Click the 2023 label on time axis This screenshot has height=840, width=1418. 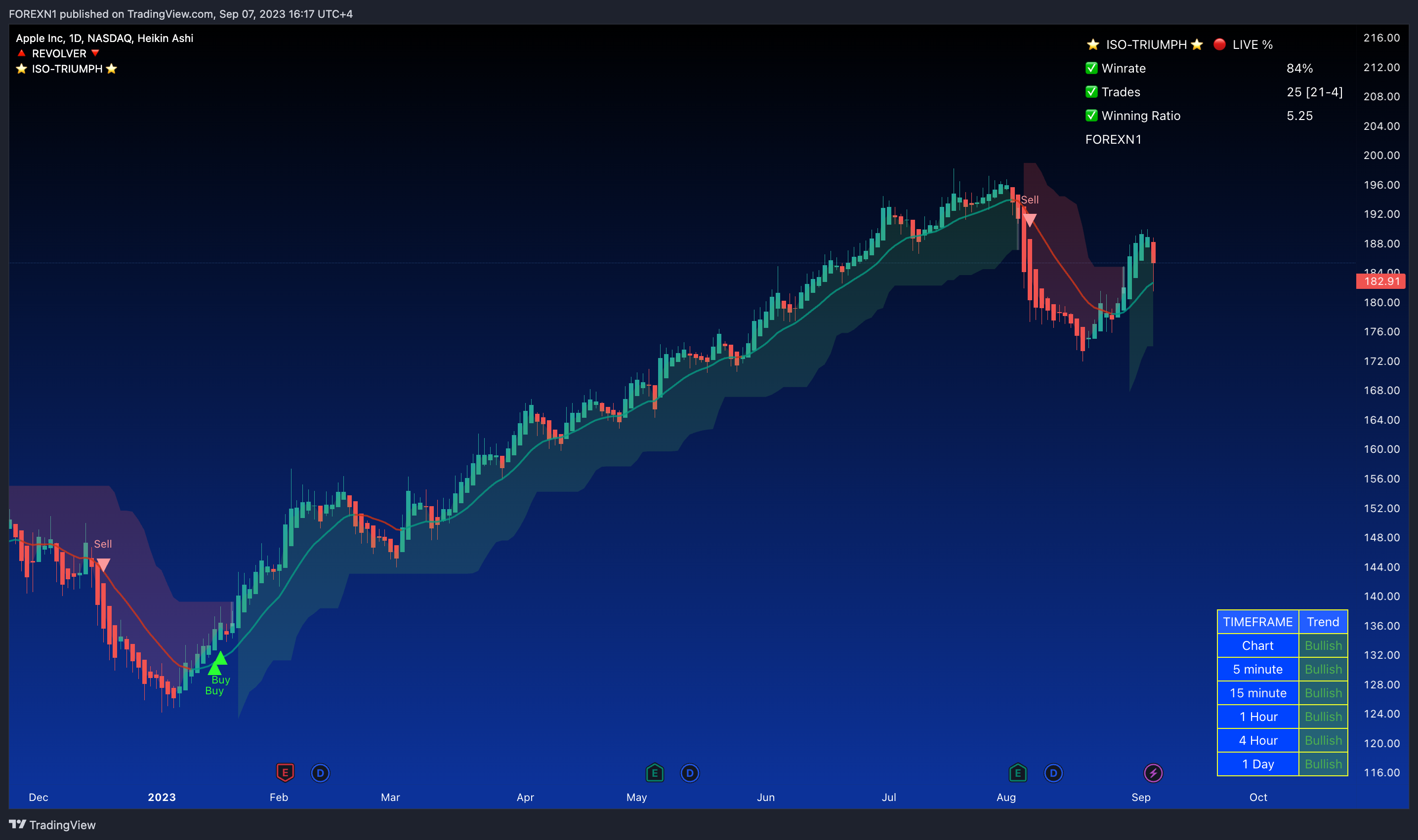(x=162, y=797)
